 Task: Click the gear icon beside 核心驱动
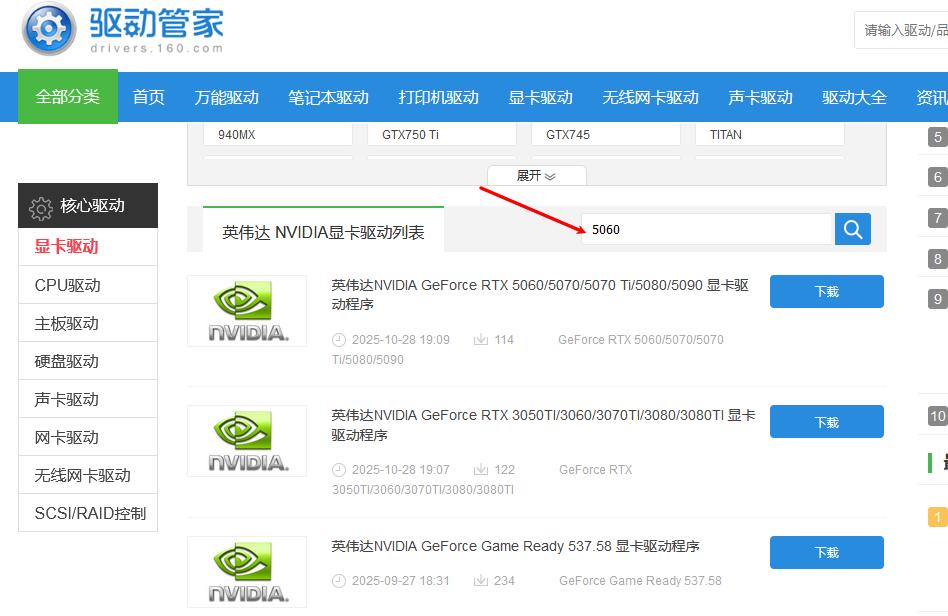41,208
